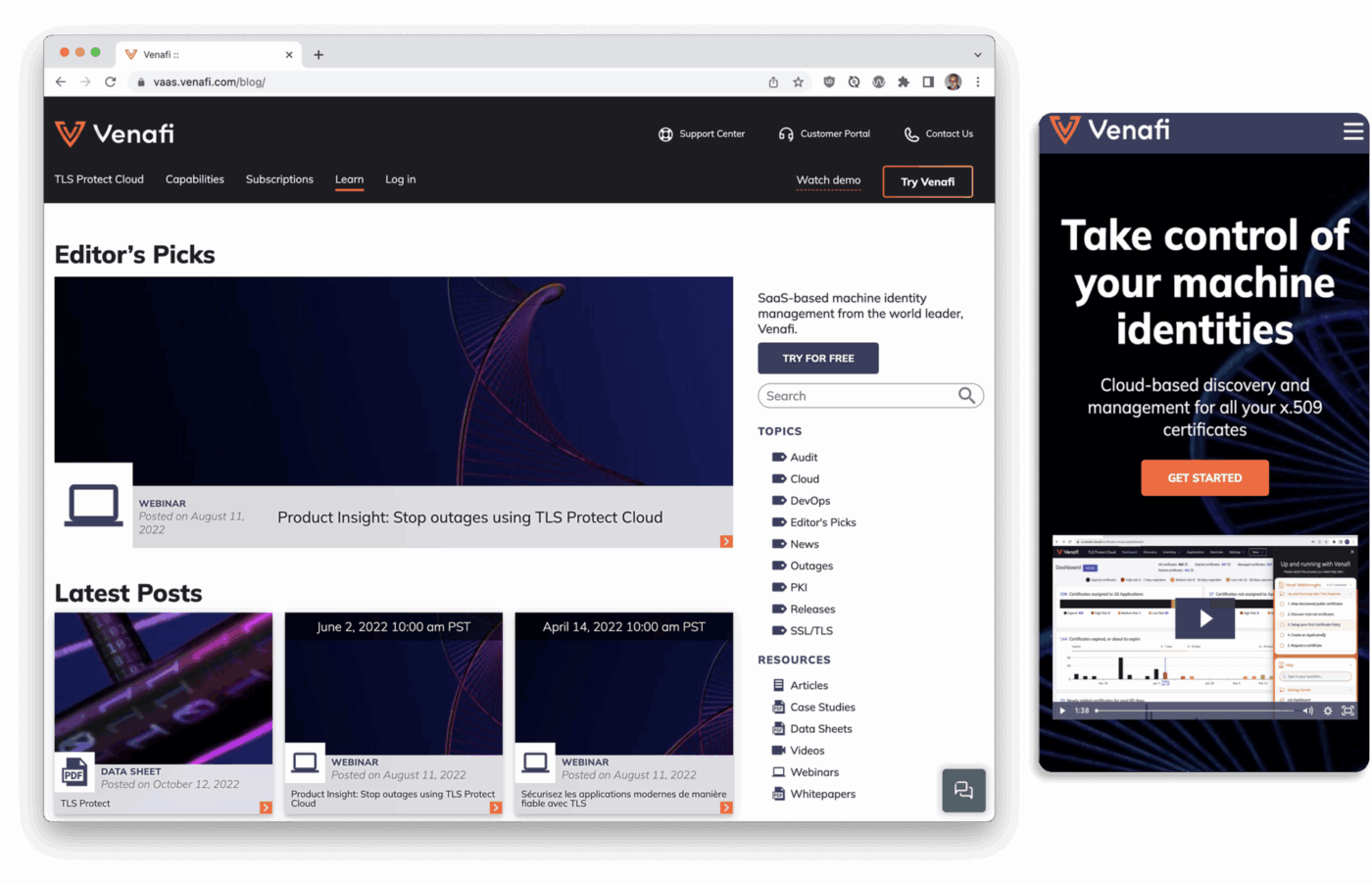Image resolution: width=1372 pixels, height=885 pixels.
Task: Select the News topic
Action: click(x=795, y=544)
